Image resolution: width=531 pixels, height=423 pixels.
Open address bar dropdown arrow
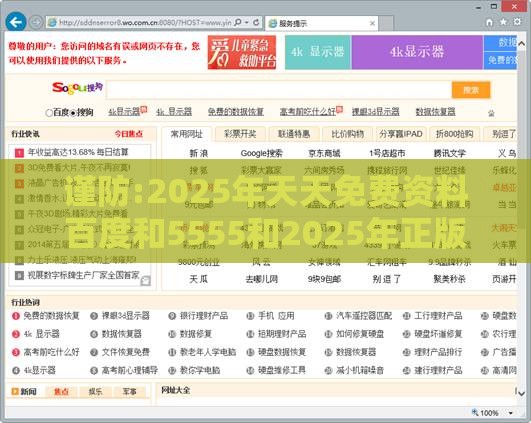click(247, 22)
